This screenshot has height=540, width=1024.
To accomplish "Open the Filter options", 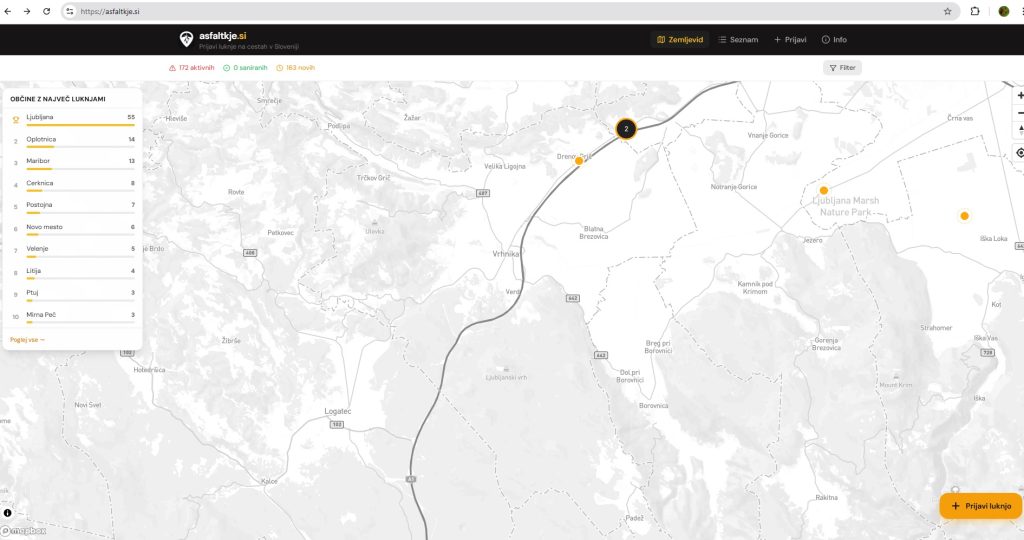I will tap(842, 68).
